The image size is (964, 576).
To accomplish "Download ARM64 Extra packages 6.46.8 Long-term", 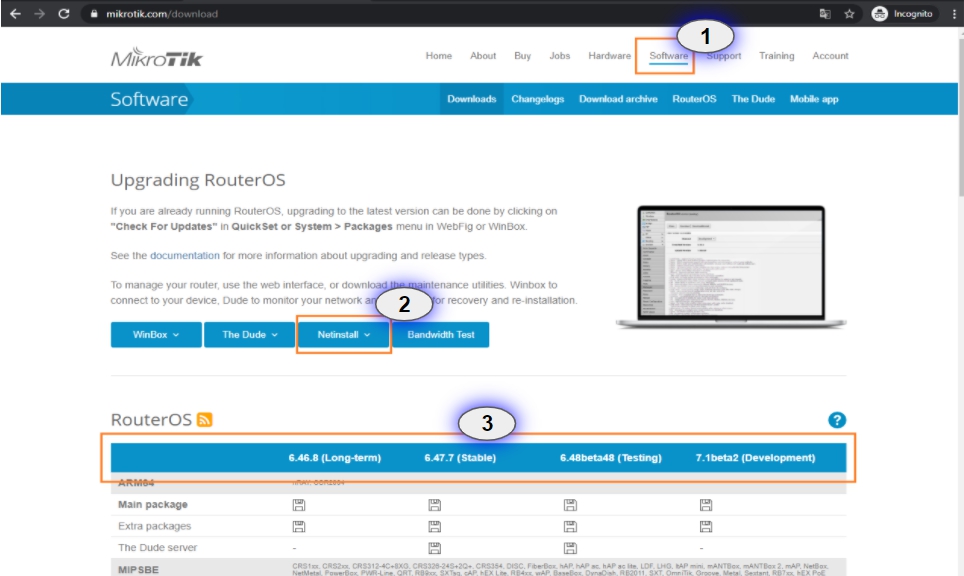I will click(299, 526).
